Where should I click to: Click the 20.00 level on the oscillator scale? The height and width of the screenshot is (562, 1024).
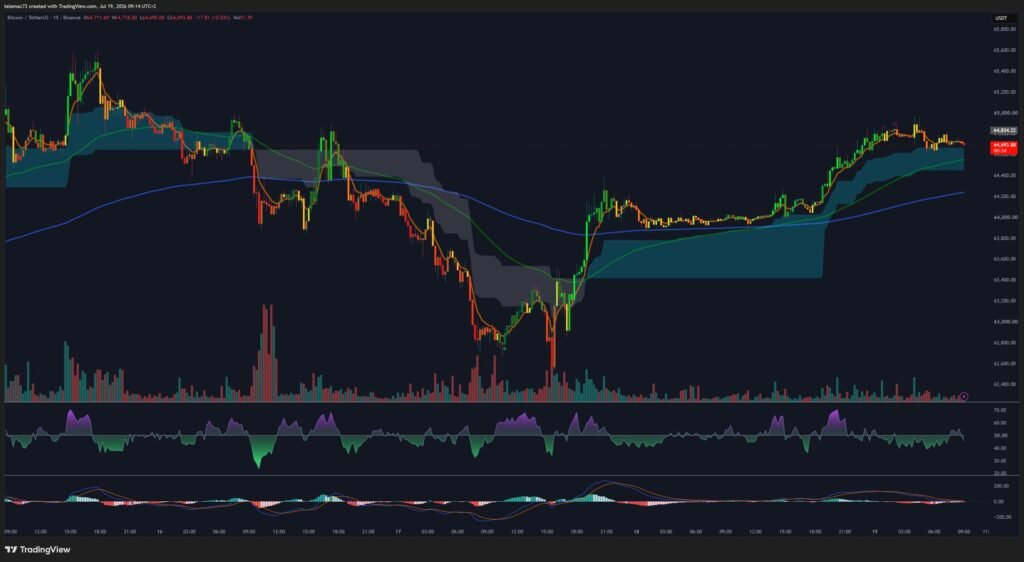pos(1002,473)
